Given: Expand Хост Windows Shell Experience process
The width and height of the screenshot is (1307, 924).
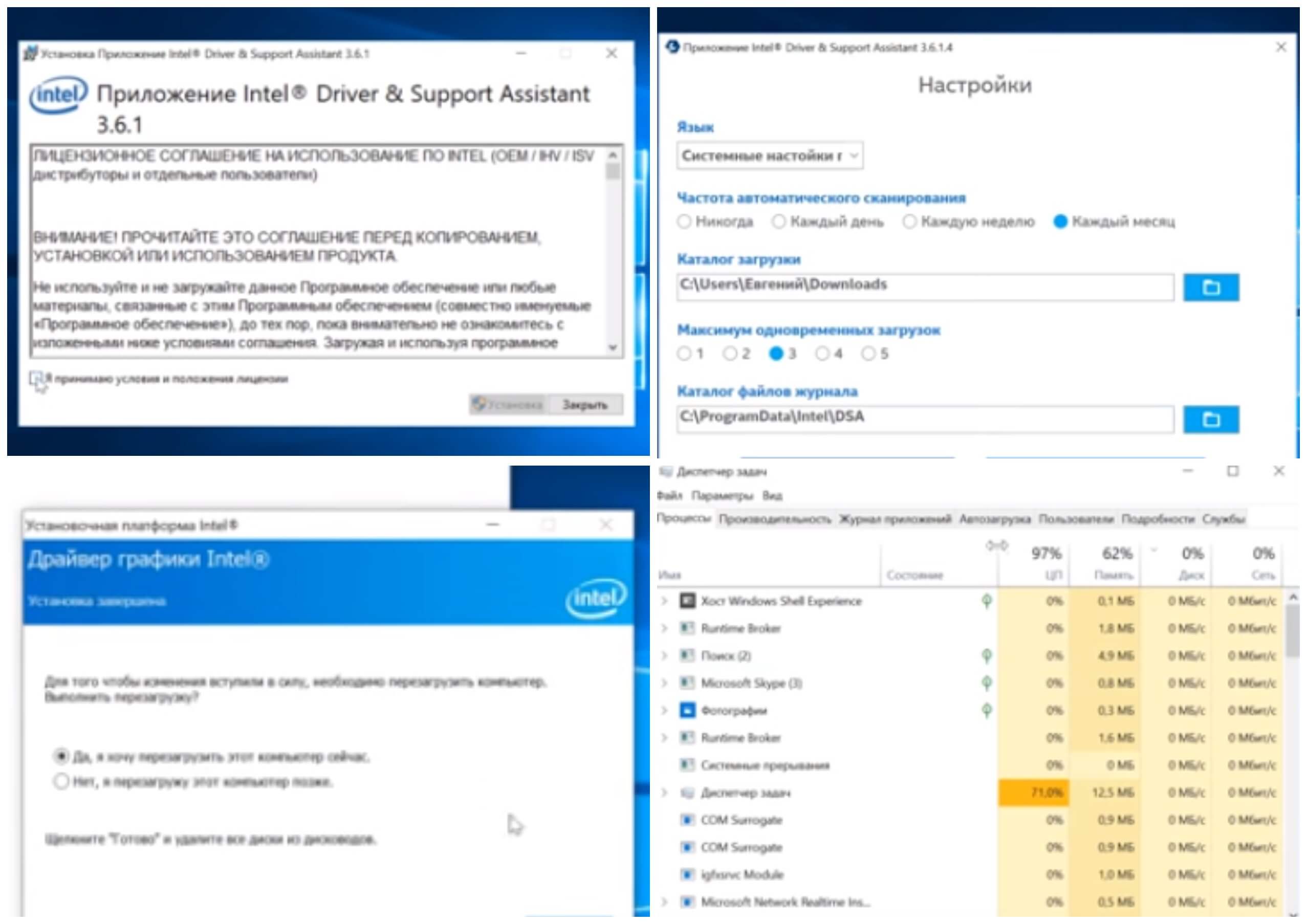Looking at the screenshot, I should (664, 601).
